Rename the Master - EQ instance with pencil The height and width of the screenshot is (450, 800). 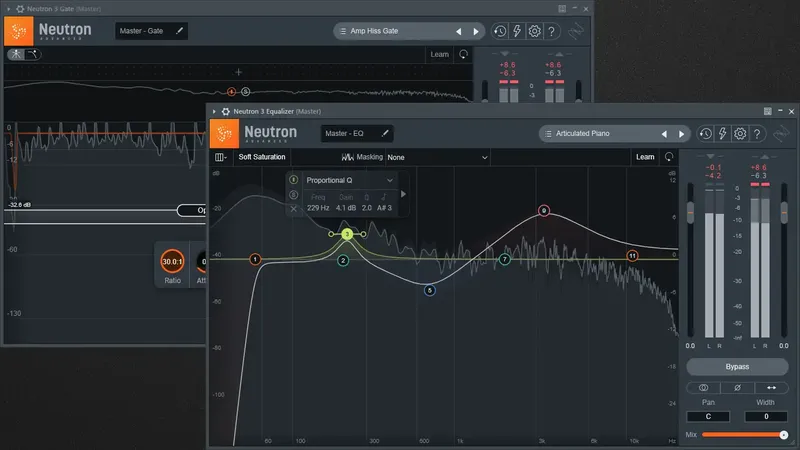point(385,133)
